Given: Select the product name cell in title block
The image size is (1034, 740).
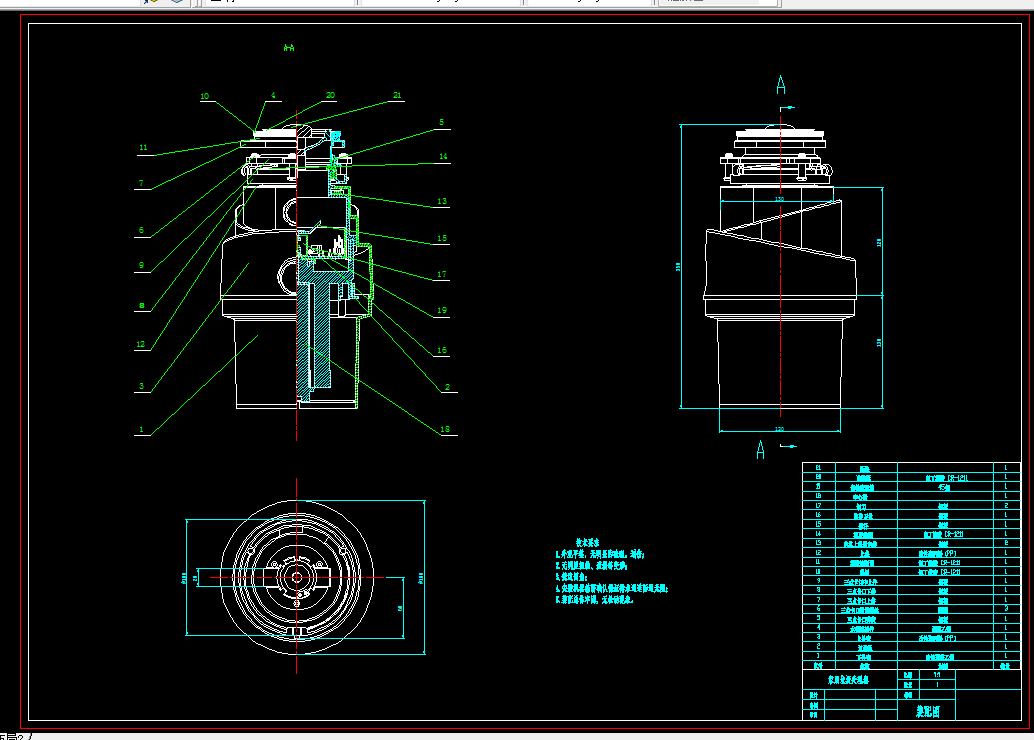Looking at the screenshot, I should coord(849,679).
